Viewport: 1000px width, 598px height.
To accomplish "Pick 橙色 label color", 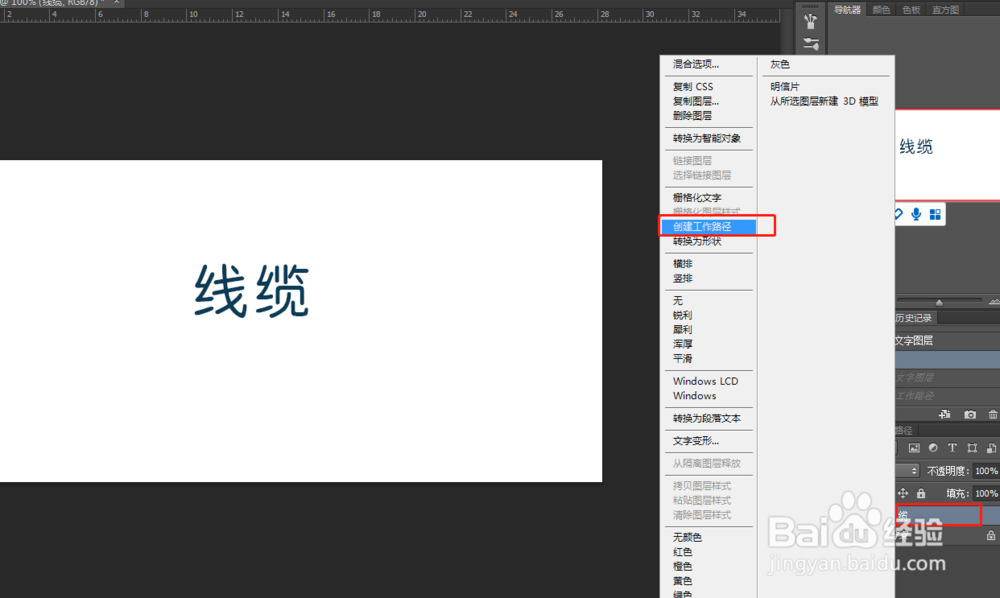I will pyautogui.click(x=682, y=567).
